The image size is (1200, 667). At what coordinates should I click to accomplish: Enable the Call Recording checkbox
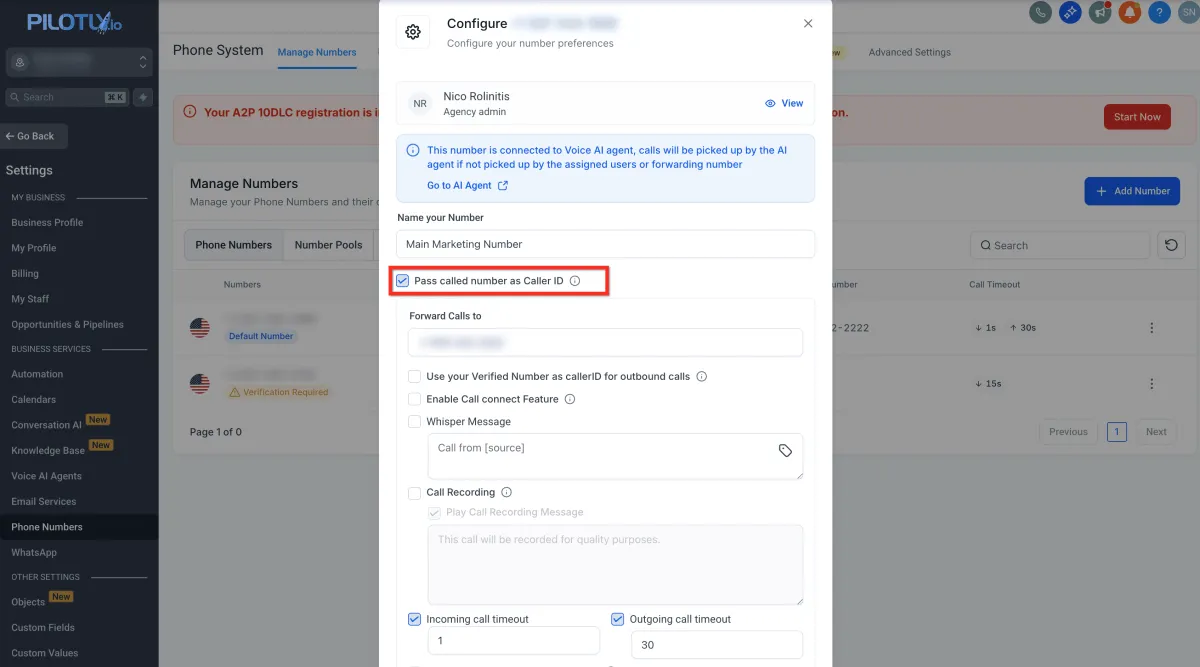pos(414,492)
